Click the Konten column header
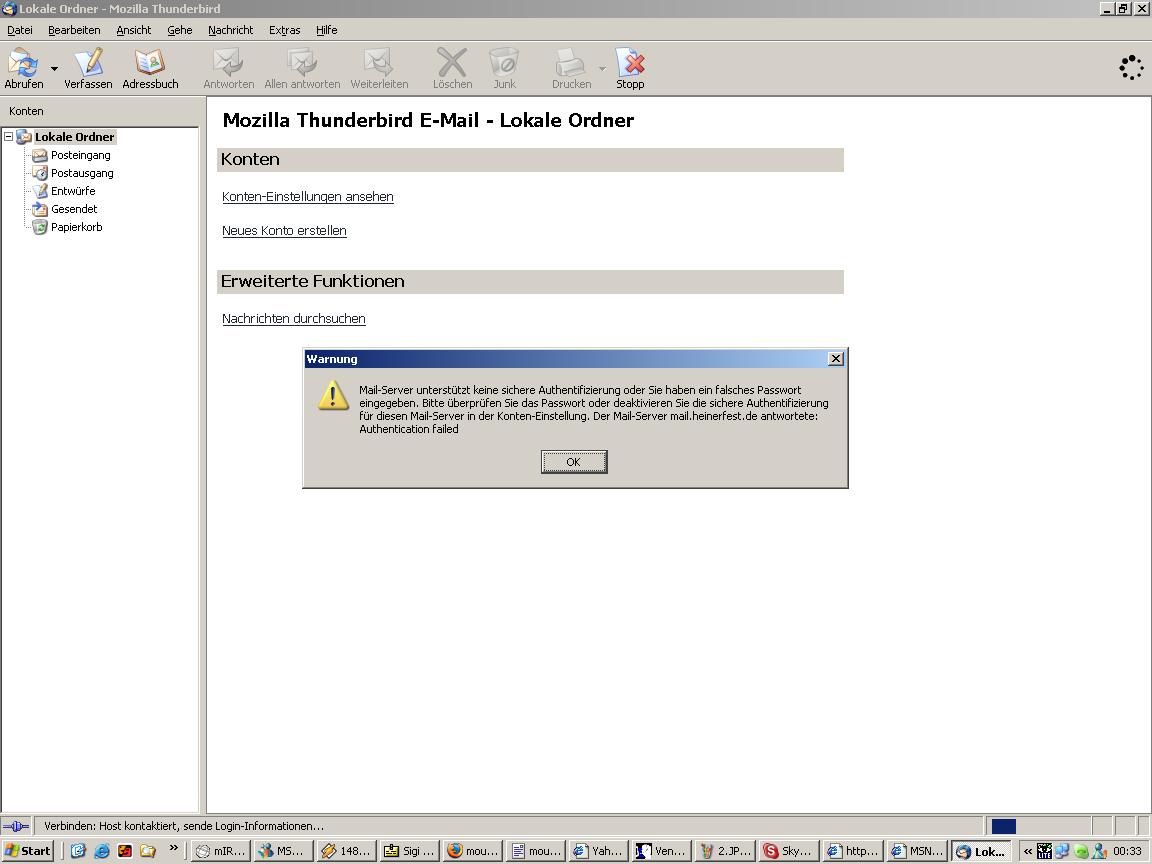The image size is (1152, 864). [x=101, y=111]
